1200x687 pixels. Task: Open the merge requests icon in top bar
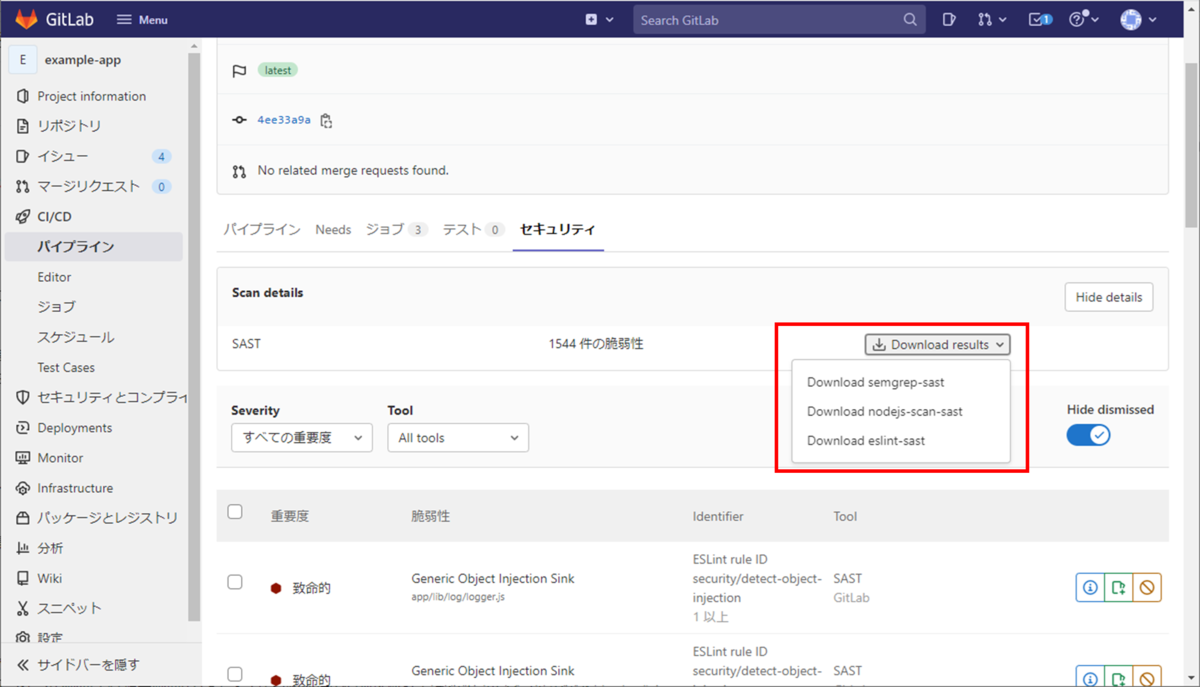tap(985, 19)
